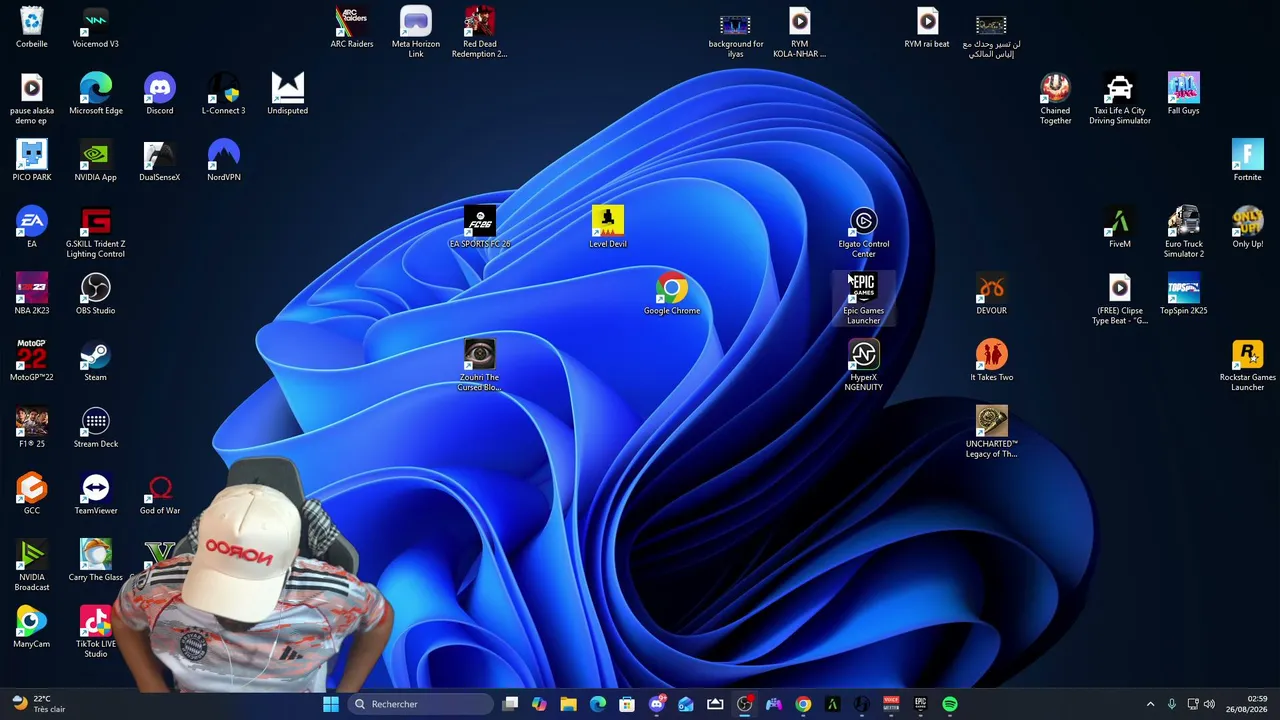1280x720 pixels.
Task: Select the Epic Games Launcher desktop icon
Action: pyautogui.click(x=864, y=300)
